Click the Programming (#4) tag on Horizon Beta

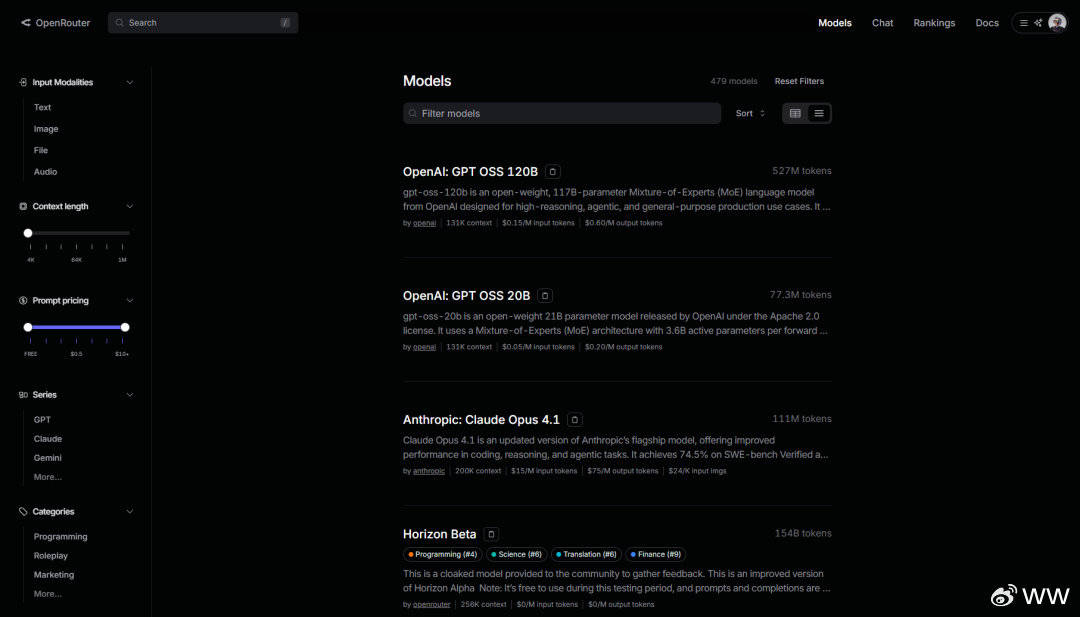tap(442, 554)
